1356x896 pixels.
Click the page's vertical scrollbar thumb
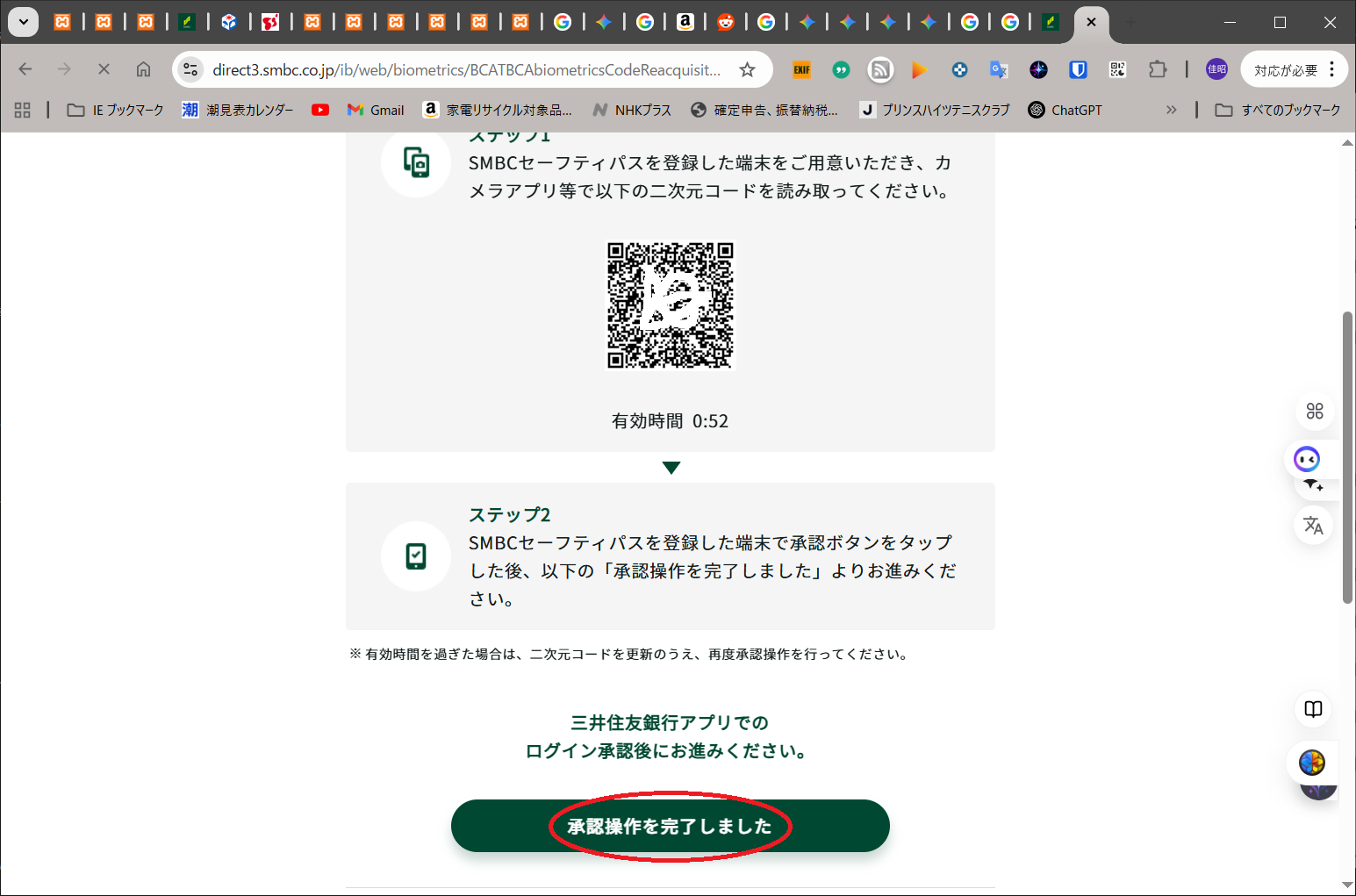pyautogui.click(x=1347, y=456)
